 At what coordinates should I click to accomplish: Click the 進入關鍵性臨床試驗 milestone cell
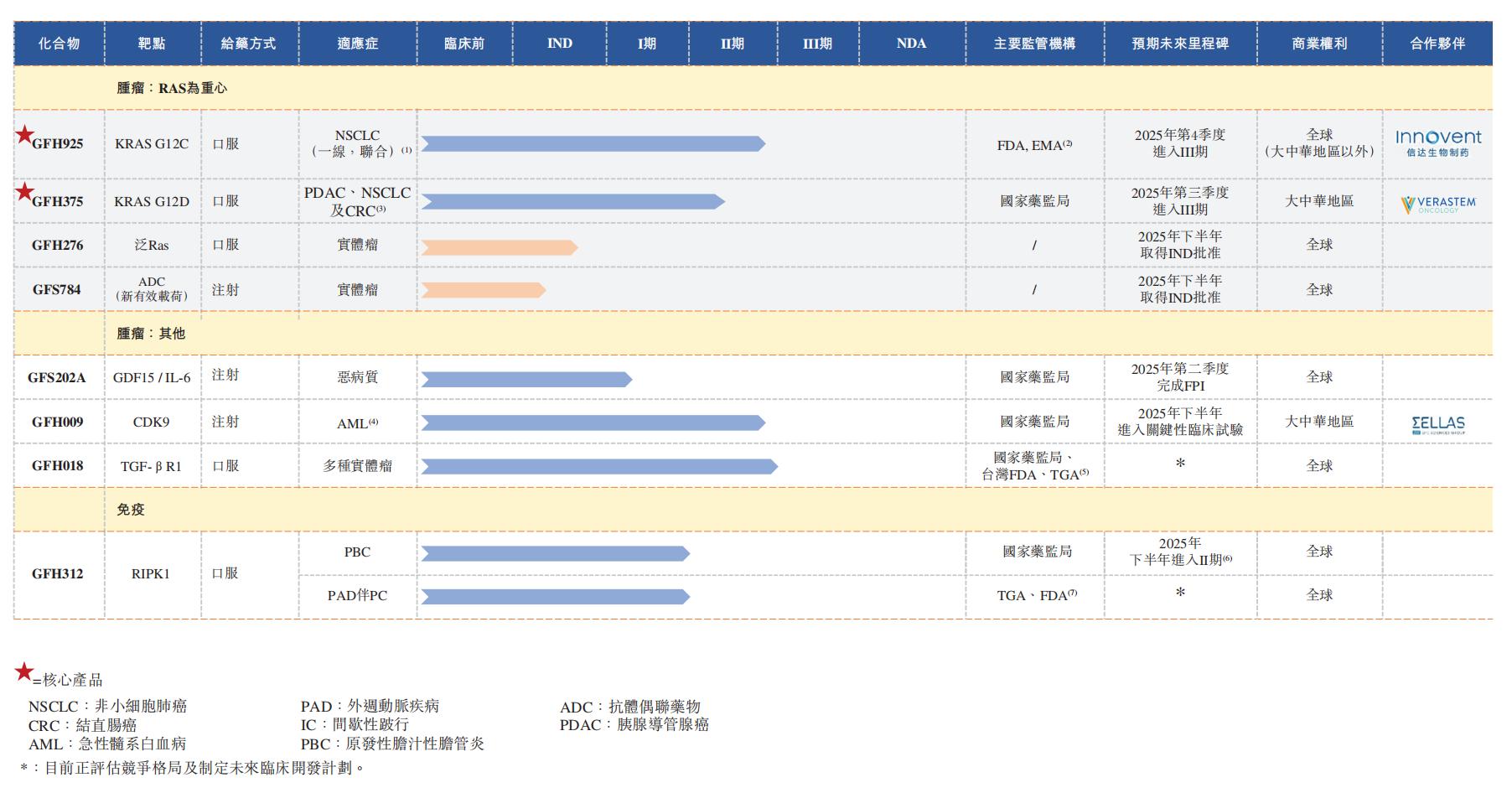coord(1180,422)
